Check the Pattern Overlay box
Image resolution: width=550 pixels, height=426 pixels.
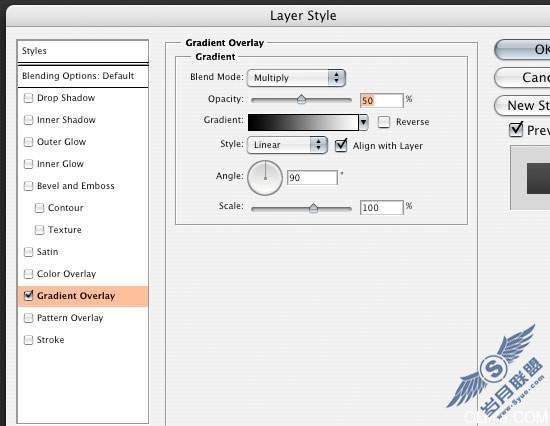(x=28, y=318)
